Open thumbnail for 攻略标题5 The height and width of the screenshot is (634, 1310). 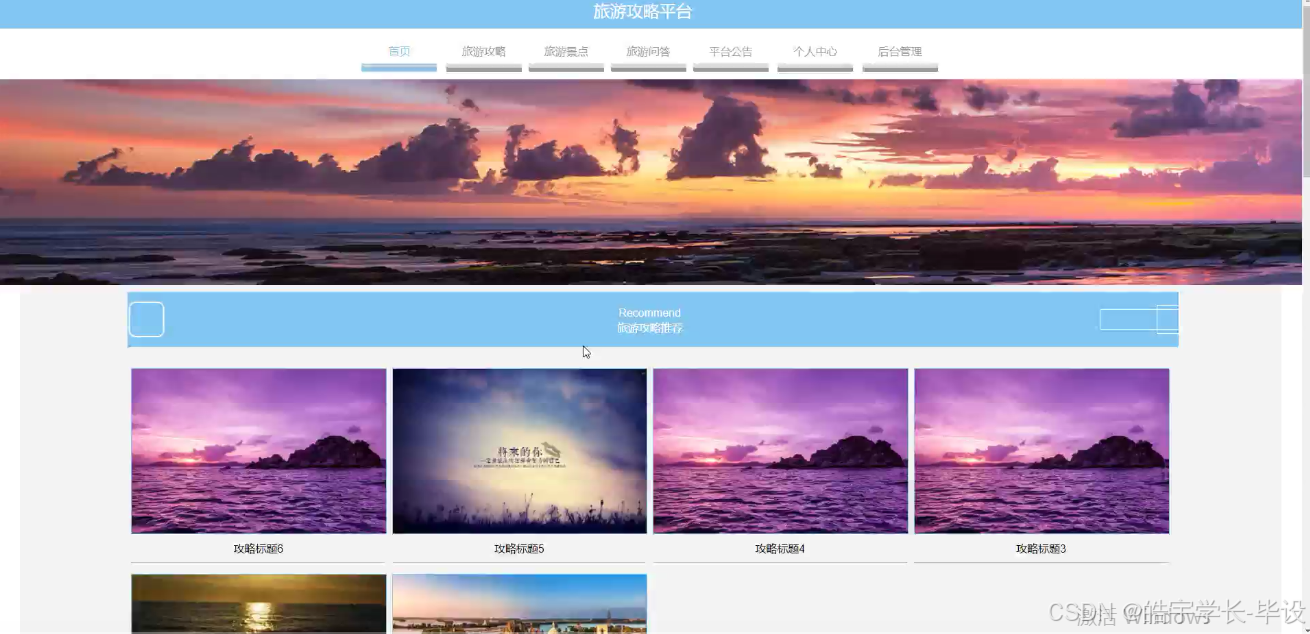click(520, 451)
